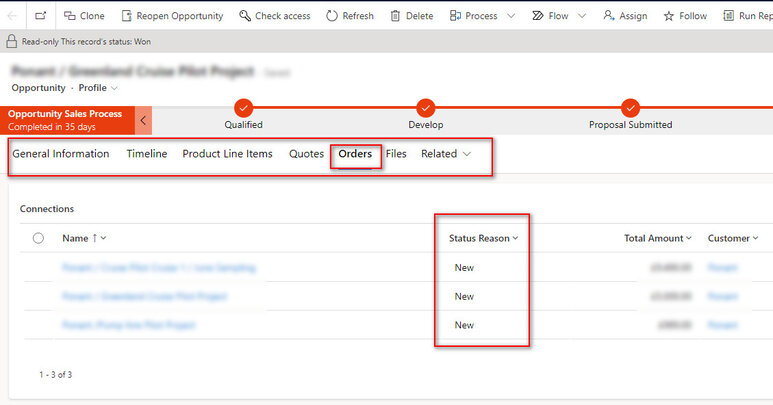The height and width of the screenshot is (405, 773).
Task: Click the '1 - 3 of 3' record count
Action: 56,374
